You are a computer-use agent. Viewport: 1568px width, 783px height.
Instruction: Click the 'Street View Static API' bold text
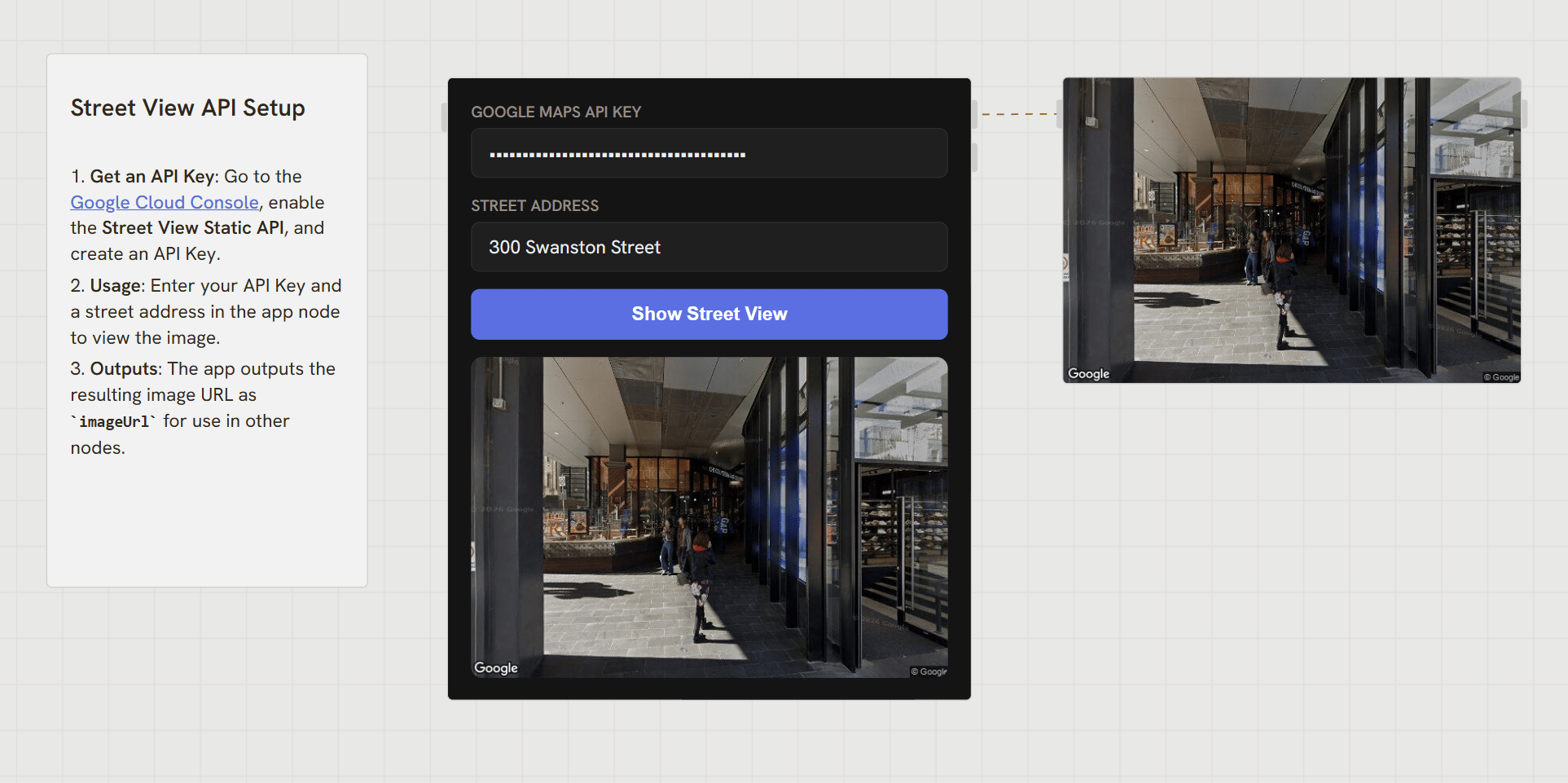[x=192, y=227]
